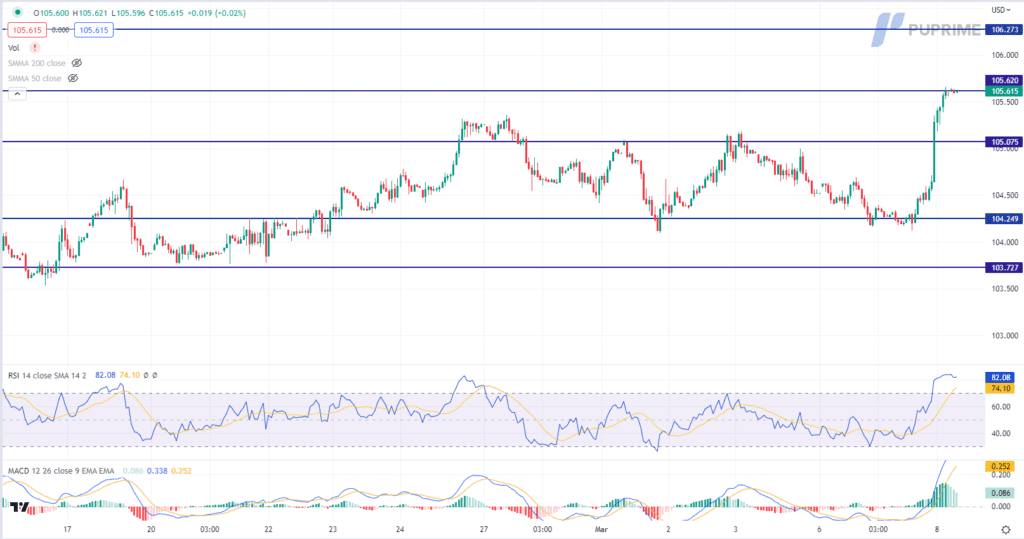Show the SMMA 200 close indicator
This screenshot has width=1024, height=539.
[x=76, y=63]
